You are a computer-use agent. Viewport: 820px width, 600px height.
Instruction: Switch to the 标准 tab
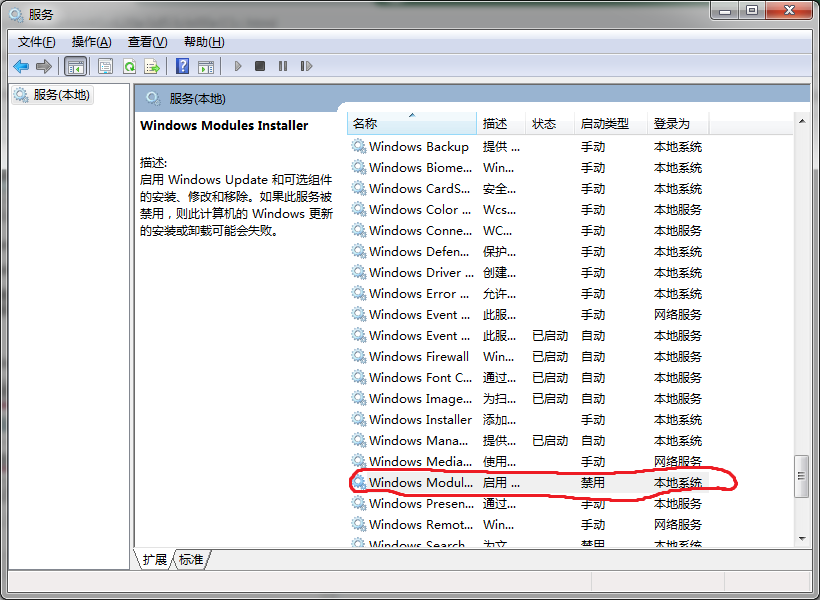click(191, 560)
